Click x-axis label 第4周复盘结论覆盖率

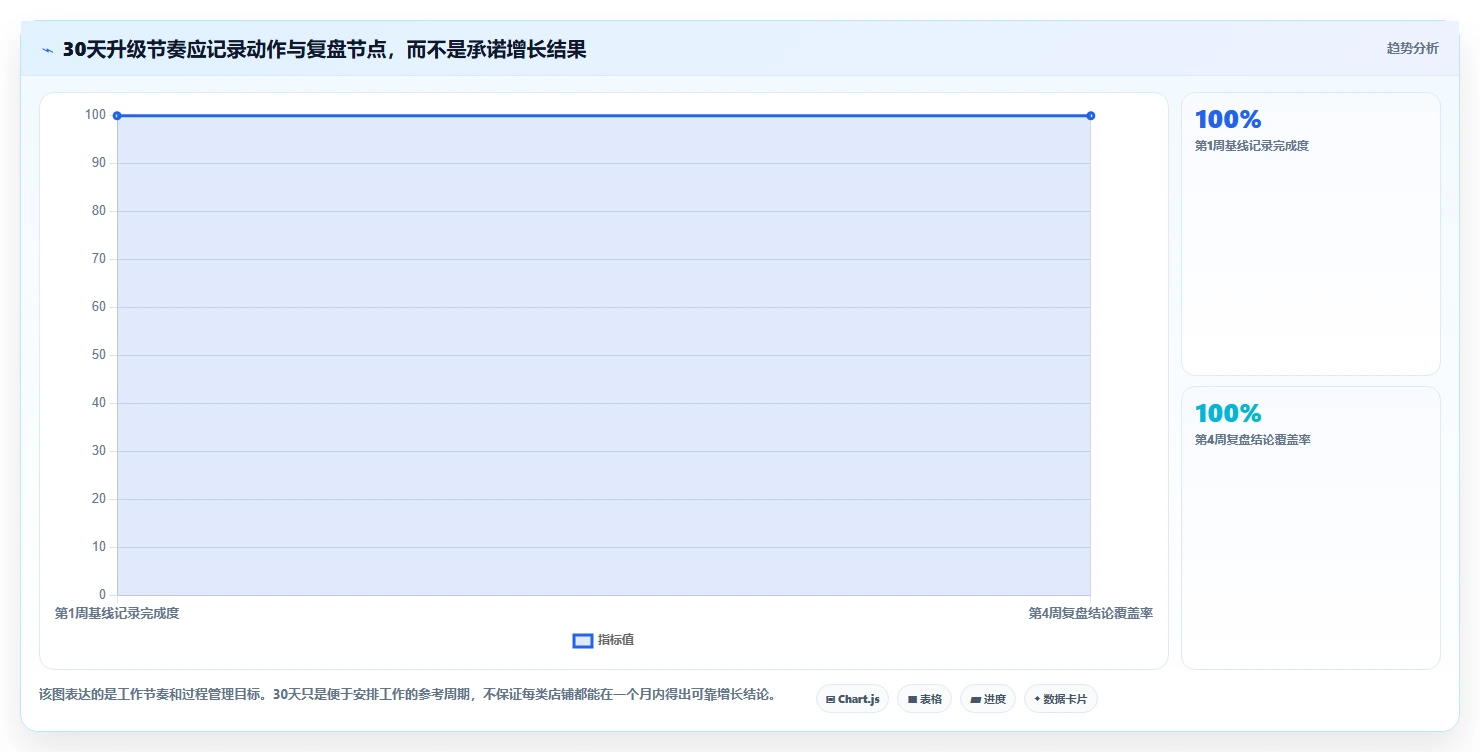click(x=1090, y=613)
